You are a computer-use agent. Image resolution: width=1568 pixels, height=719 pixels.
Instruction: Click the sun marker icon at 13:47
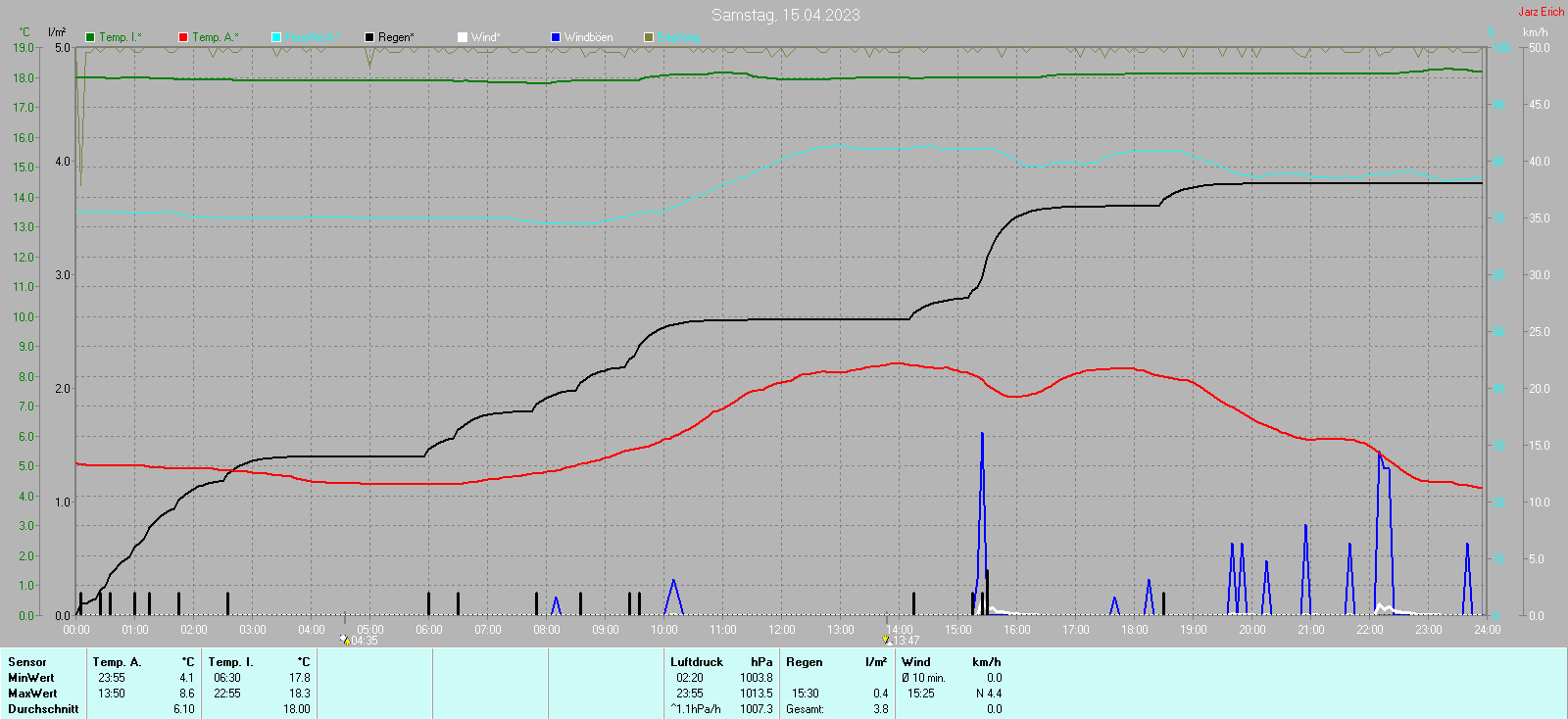[886, 640]
